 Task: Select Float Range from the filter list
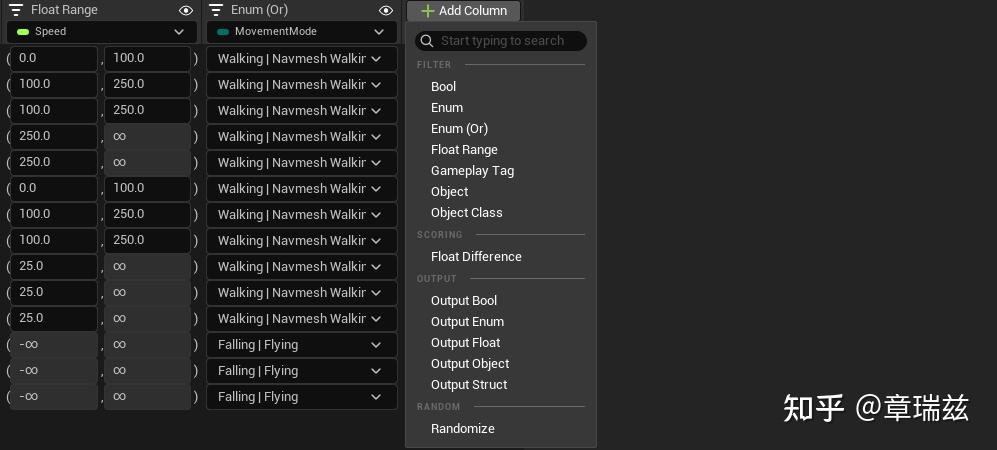[x=464, y=150]
